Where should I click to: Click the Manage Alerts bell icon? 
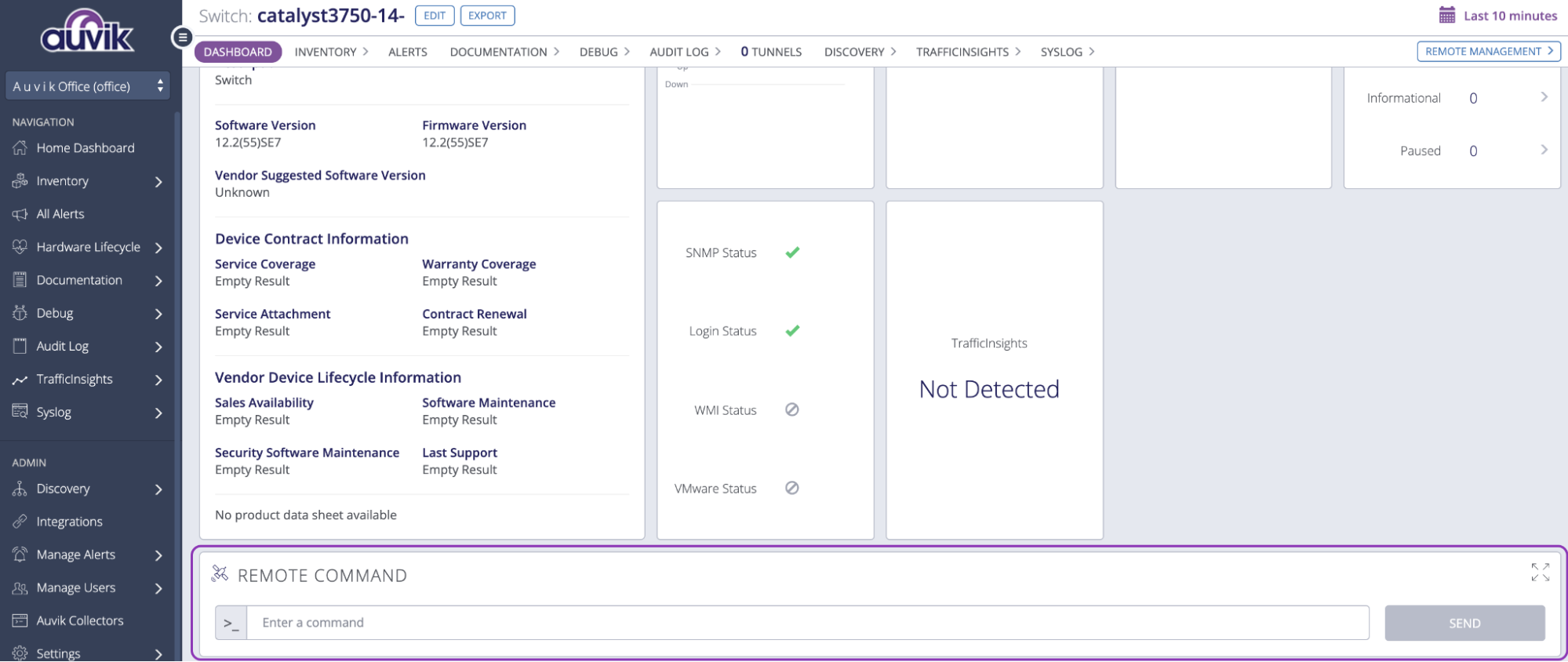[20, 554]
